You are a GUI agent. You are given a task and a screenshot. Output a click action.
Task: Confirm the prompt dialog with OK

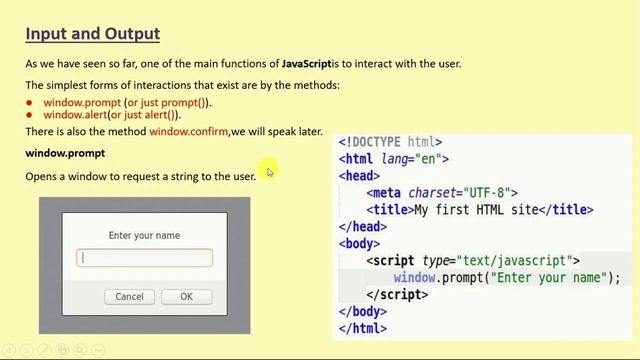coord(187,297)
